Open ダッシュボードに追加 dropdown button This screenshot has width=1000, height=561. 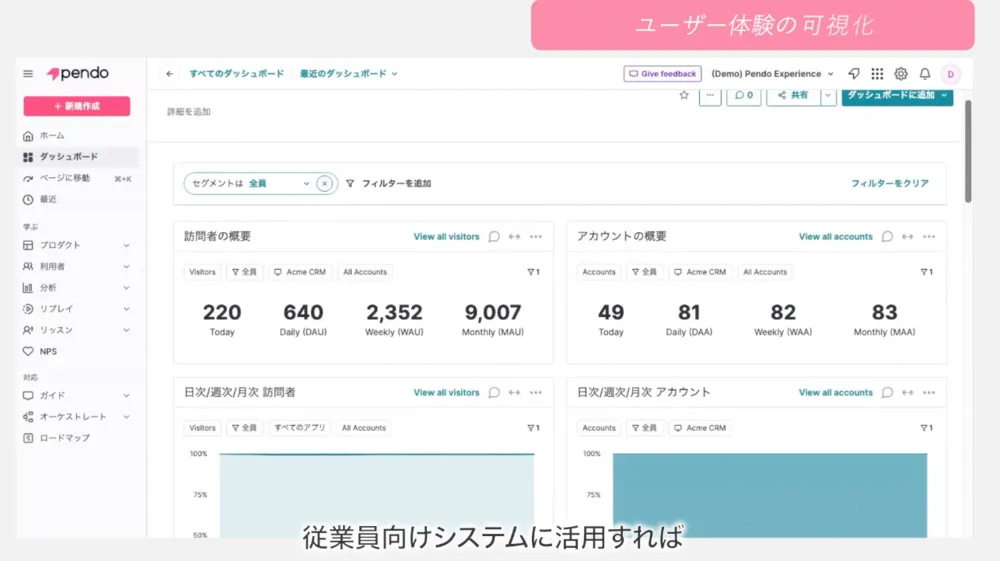897,96
